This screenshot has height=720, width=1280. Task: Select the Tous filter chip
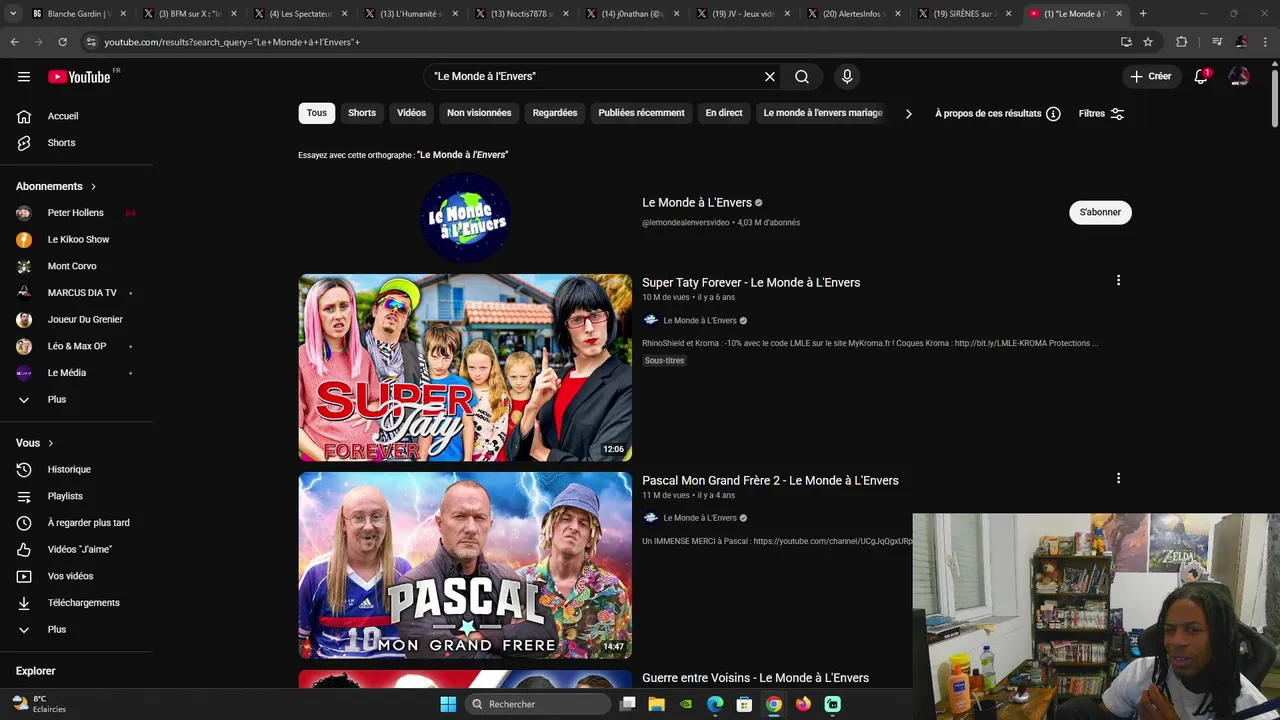(317, 113)
